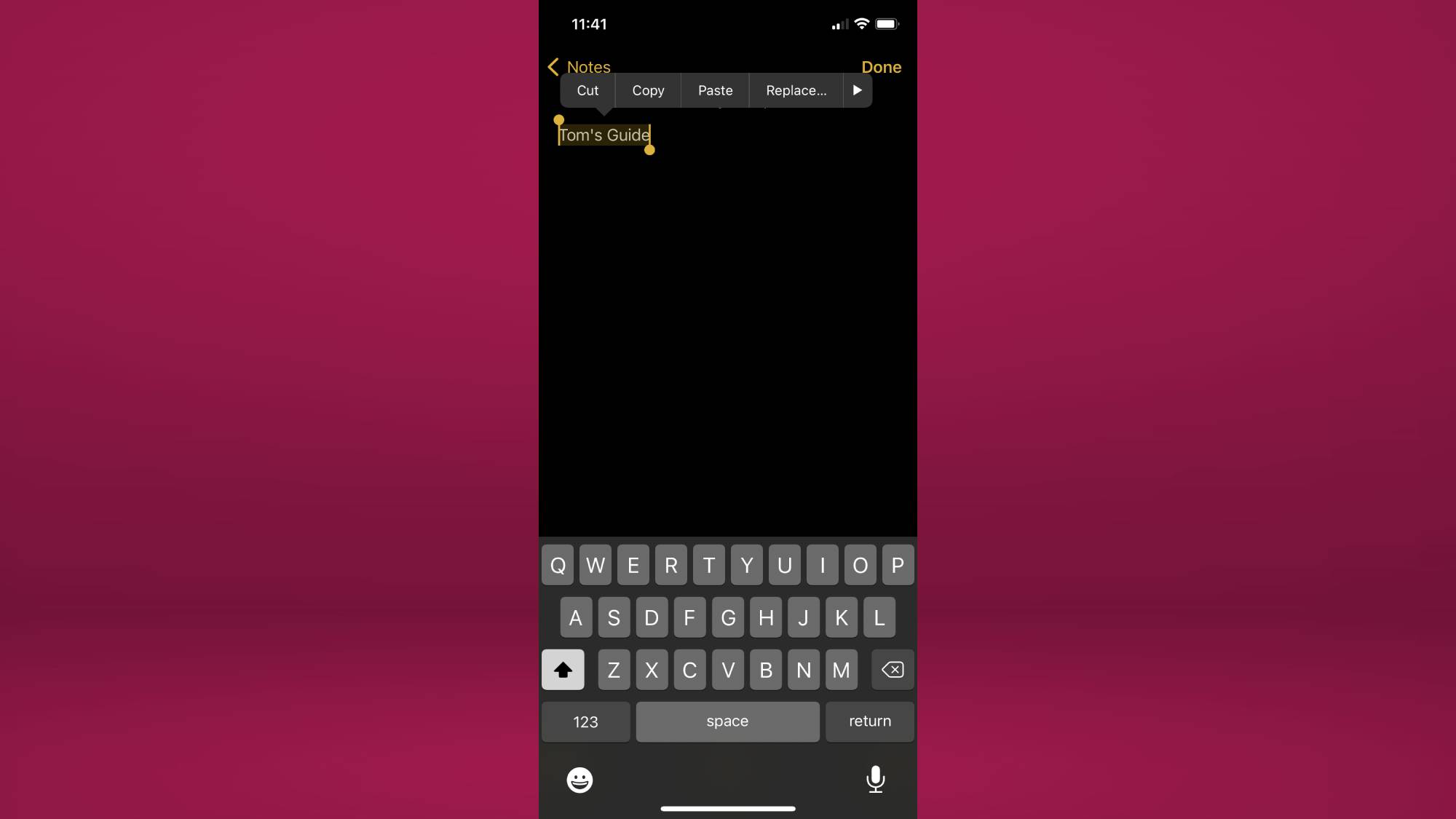
Task: Tap the Wi-Fi status icon in status bar
Action: point(862,24)
